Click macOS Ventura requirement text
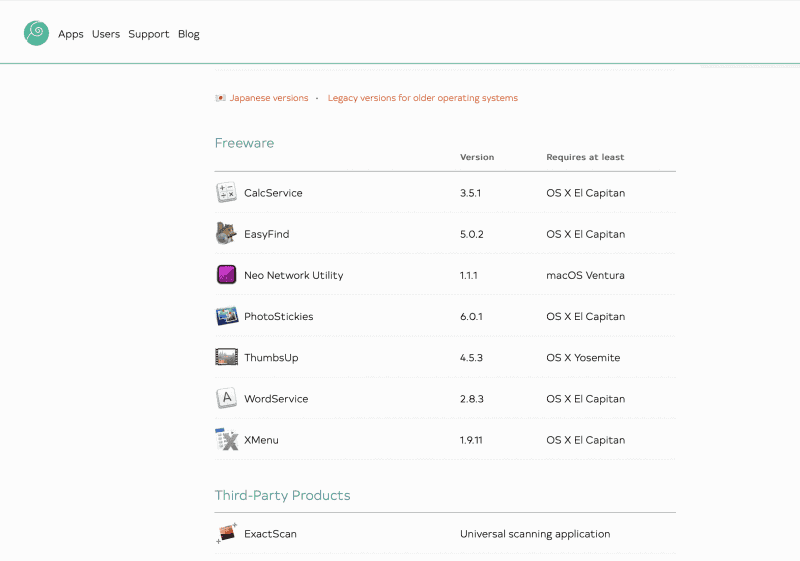Screen dimensions: 800x561 click(x=585, y=275)
